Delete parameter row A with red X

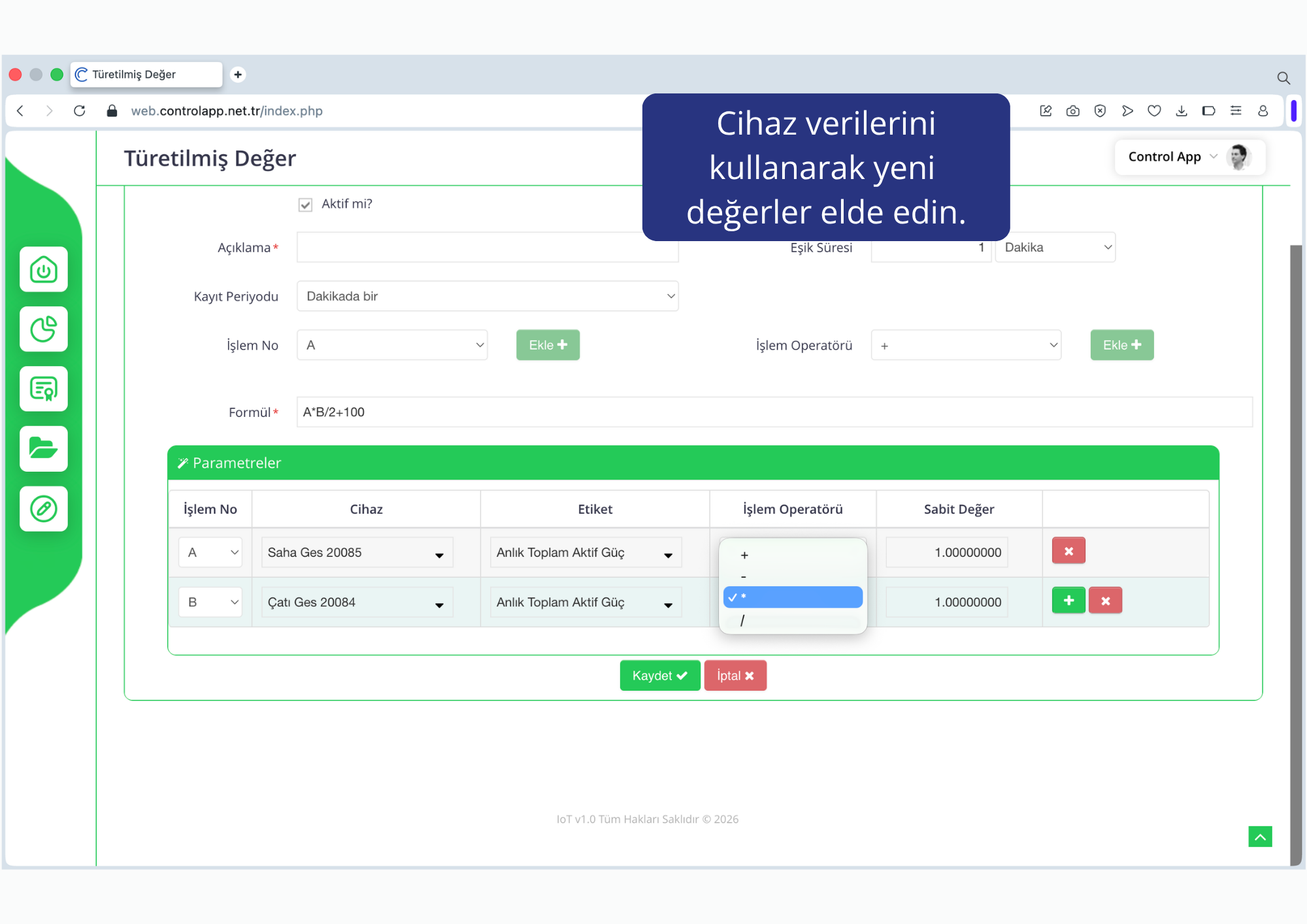(x=1068, y=551)
